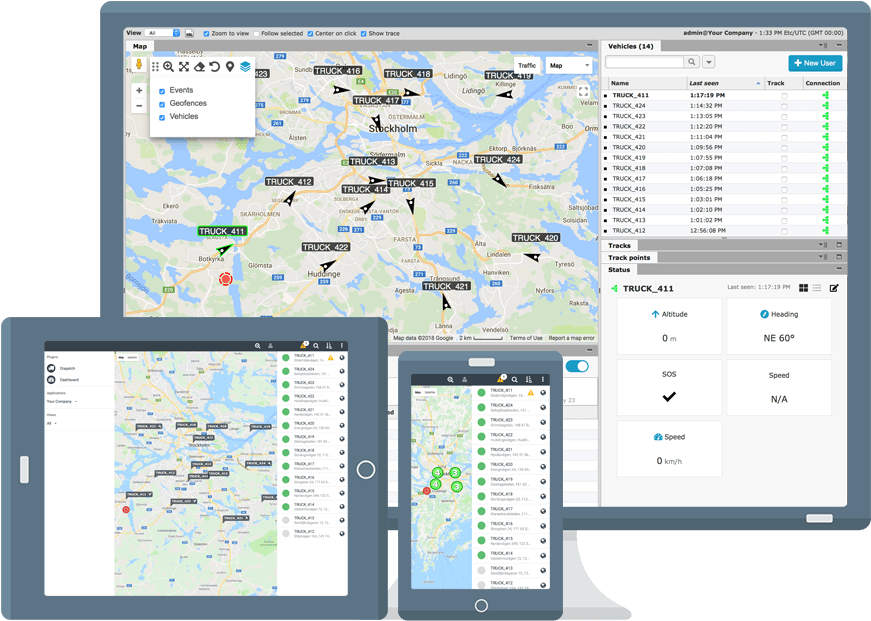Uncheck the Geofences layer checkbox

point(163,102)
